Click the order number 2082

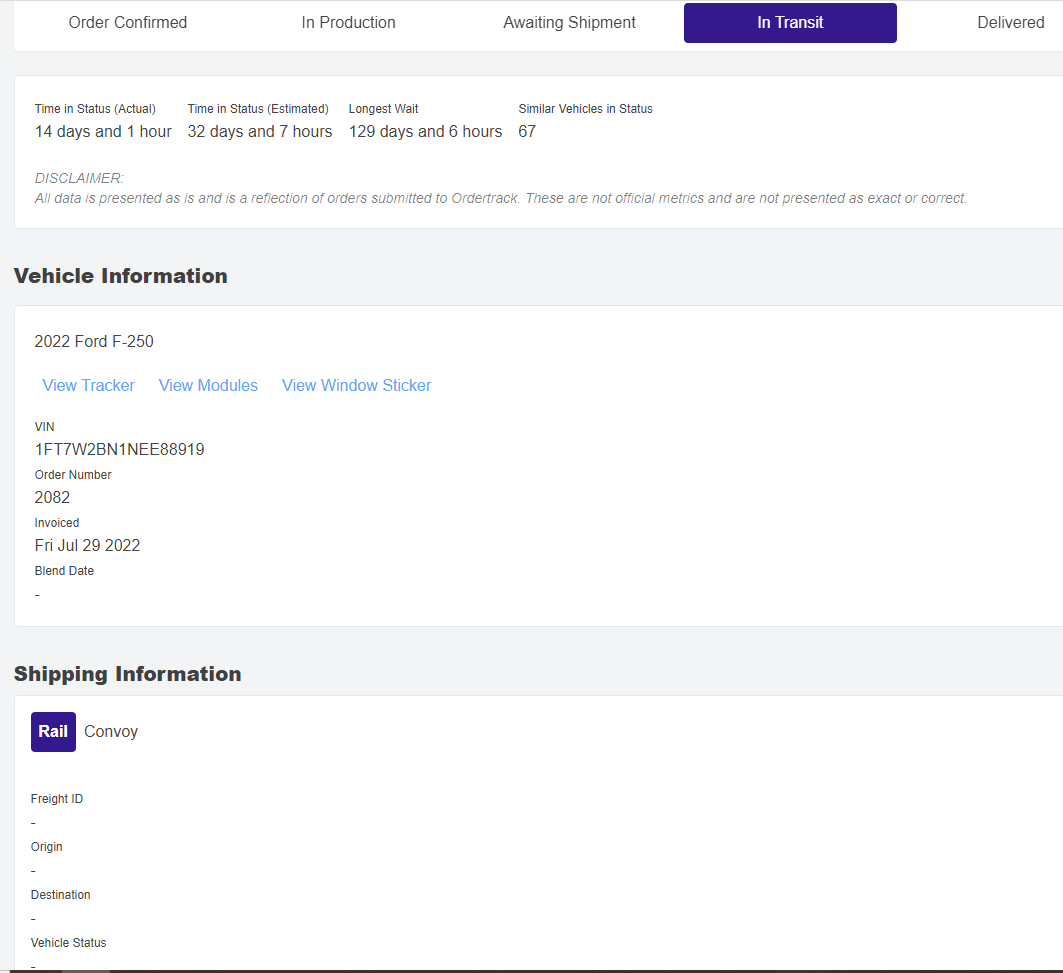[x=52, y=497]
